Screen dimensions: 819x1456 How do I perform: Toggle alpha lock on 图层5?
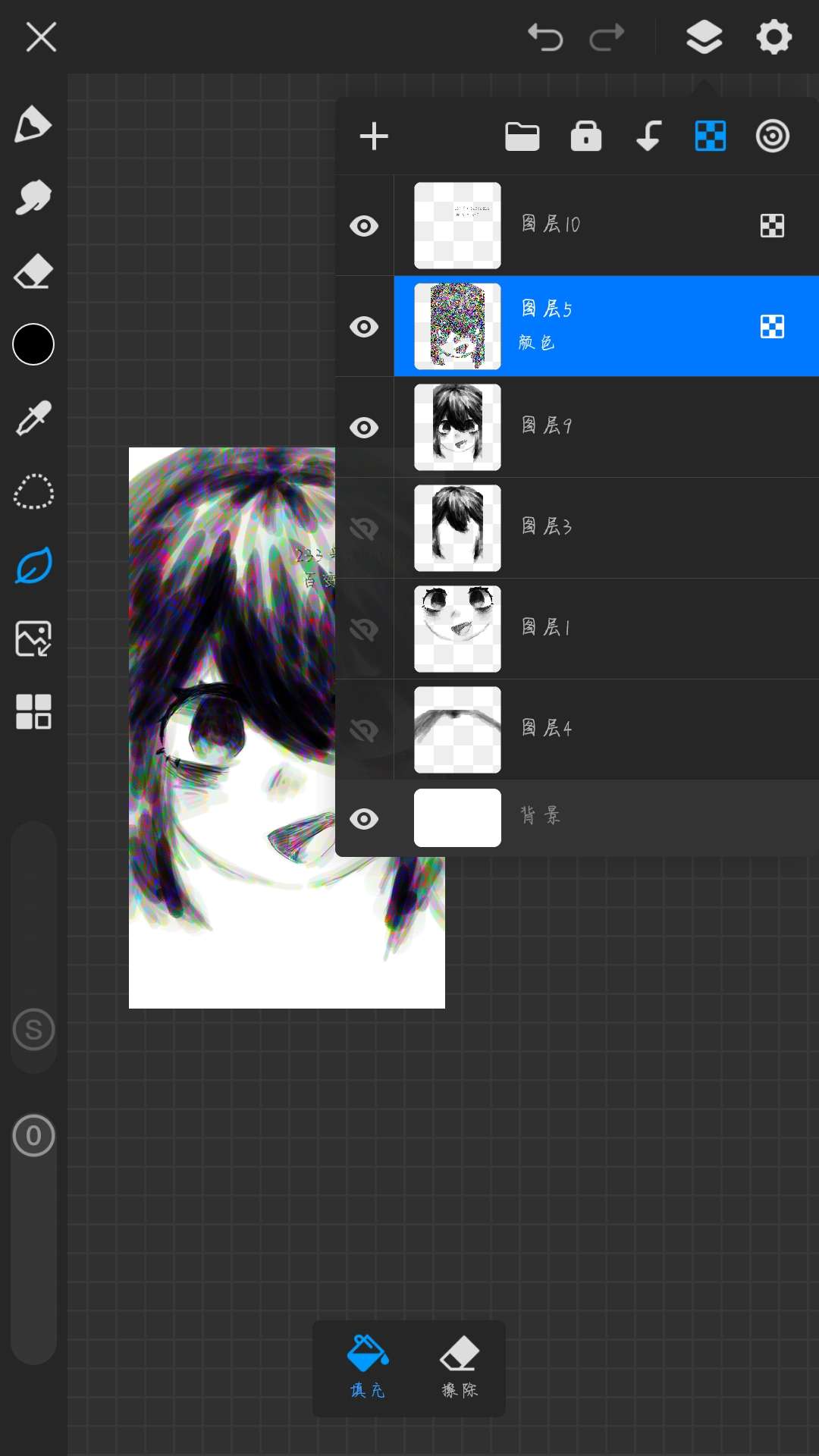click(772, 327)
